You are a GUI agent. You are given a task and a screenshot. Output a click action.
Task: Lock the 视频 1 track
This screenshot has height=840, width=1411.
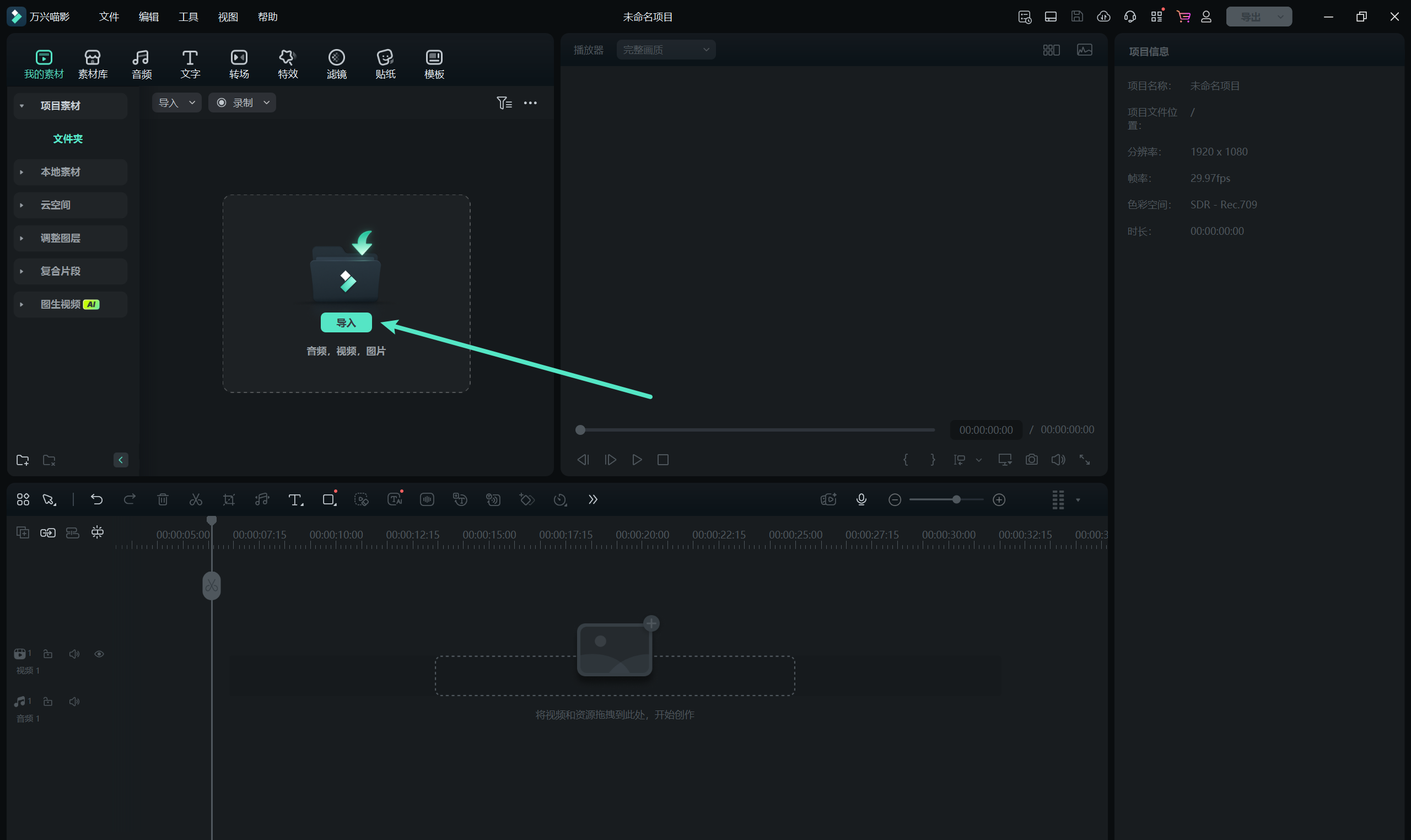tap(48, 654)
